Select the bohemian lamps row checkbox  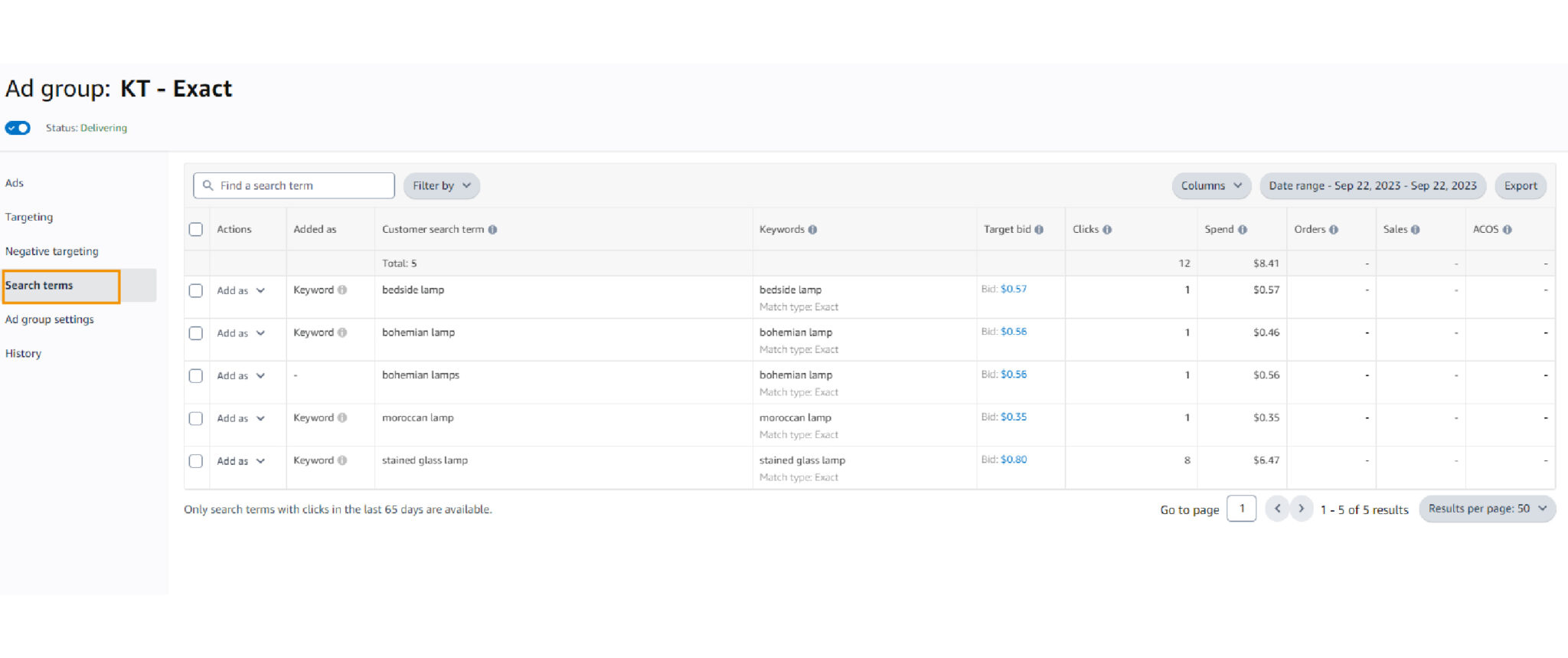pos(196,376)
